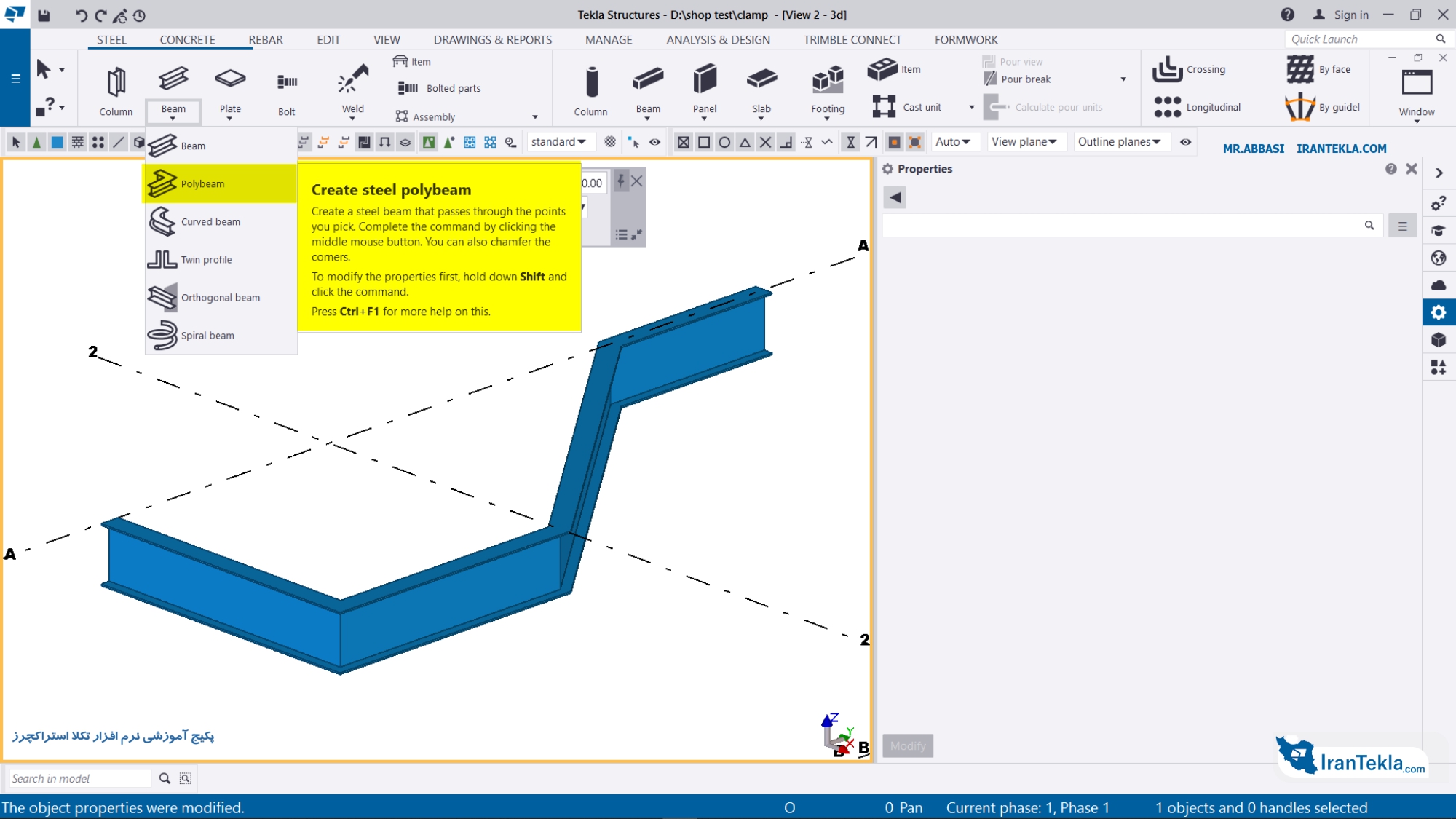1456x819 pixels.
Task: Select Longitudinal rebar tool
Action: click(x=1198, y=107)
